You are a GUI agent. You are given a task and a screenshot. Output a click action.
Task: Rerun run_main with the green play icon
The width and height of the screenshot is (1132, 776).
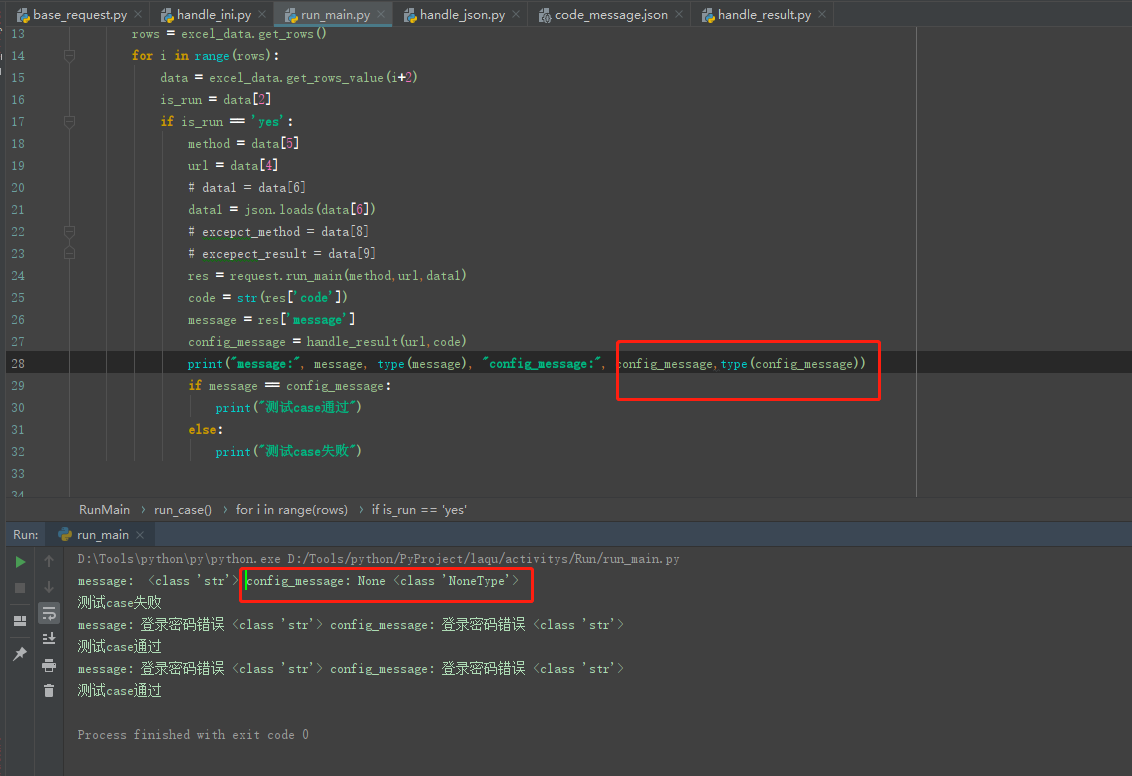click(20, 562)
